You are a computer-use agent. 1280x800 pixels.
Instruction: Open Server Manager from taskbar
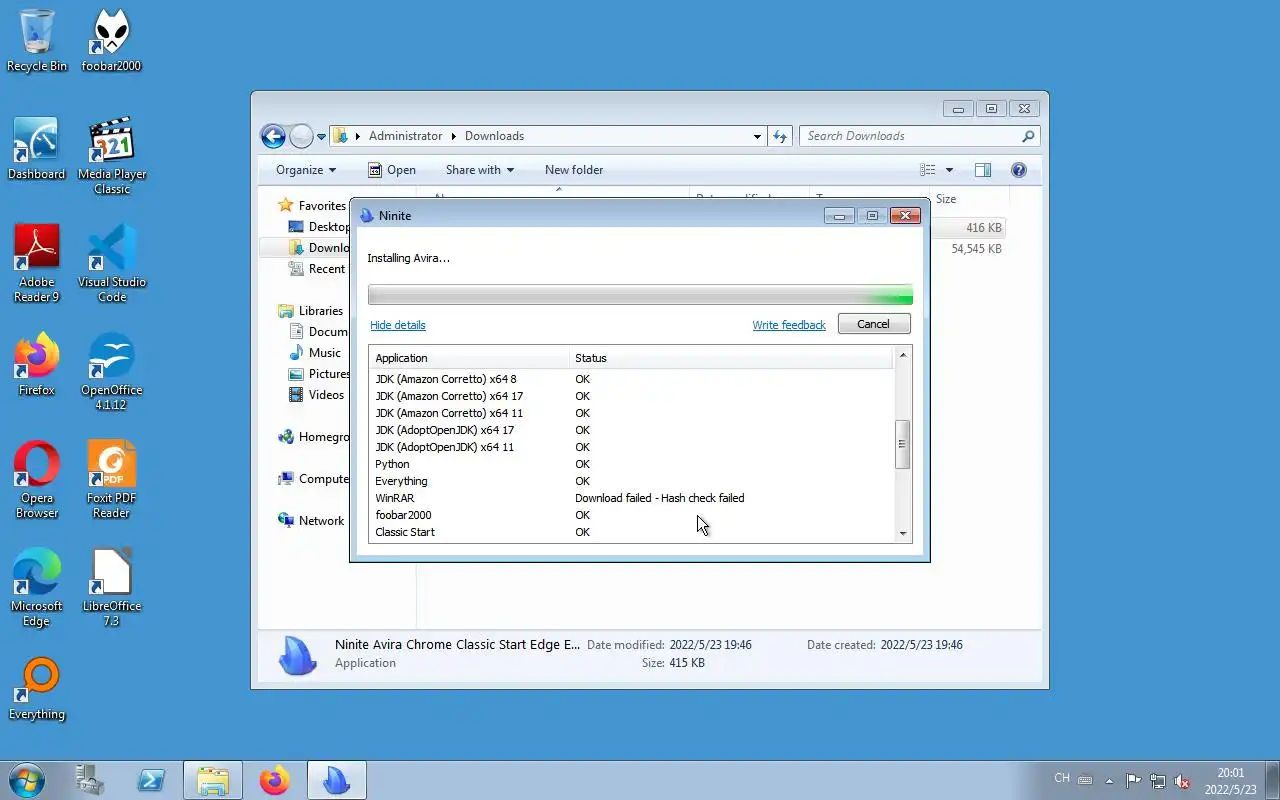click(91, 780)
